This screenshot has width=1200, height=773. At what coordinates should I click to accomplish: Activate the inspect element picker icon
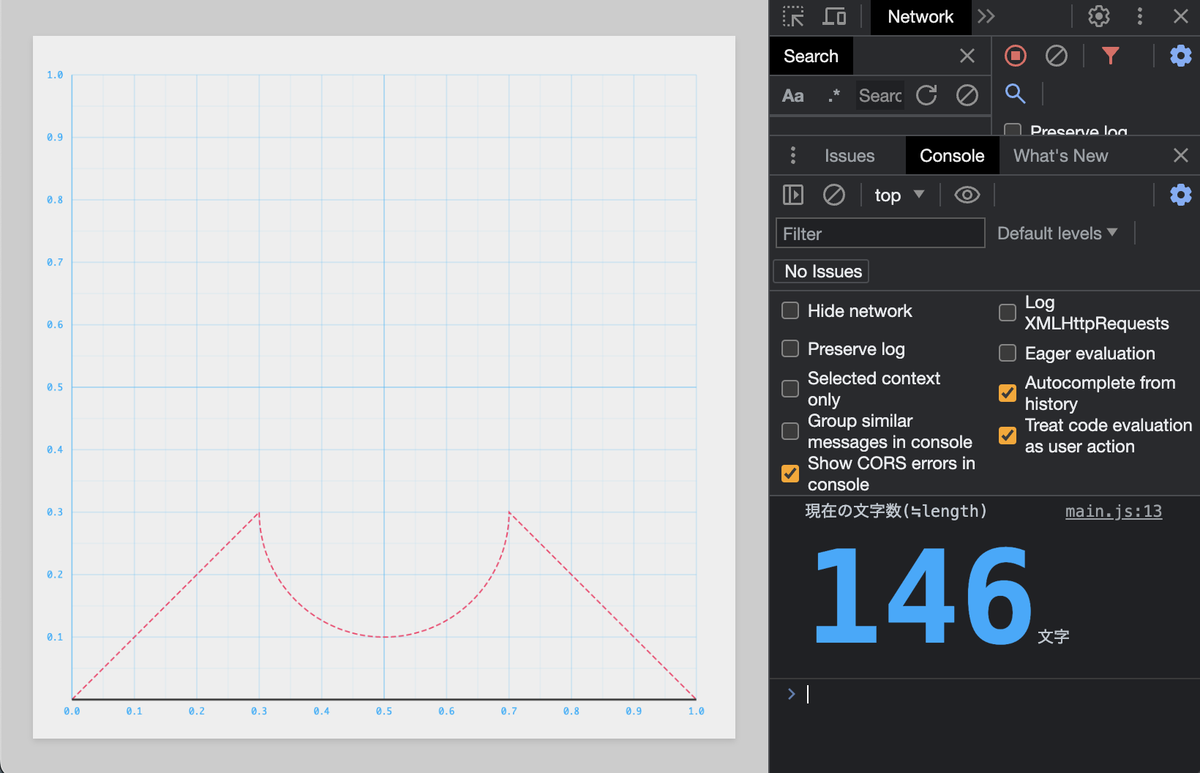794,17
